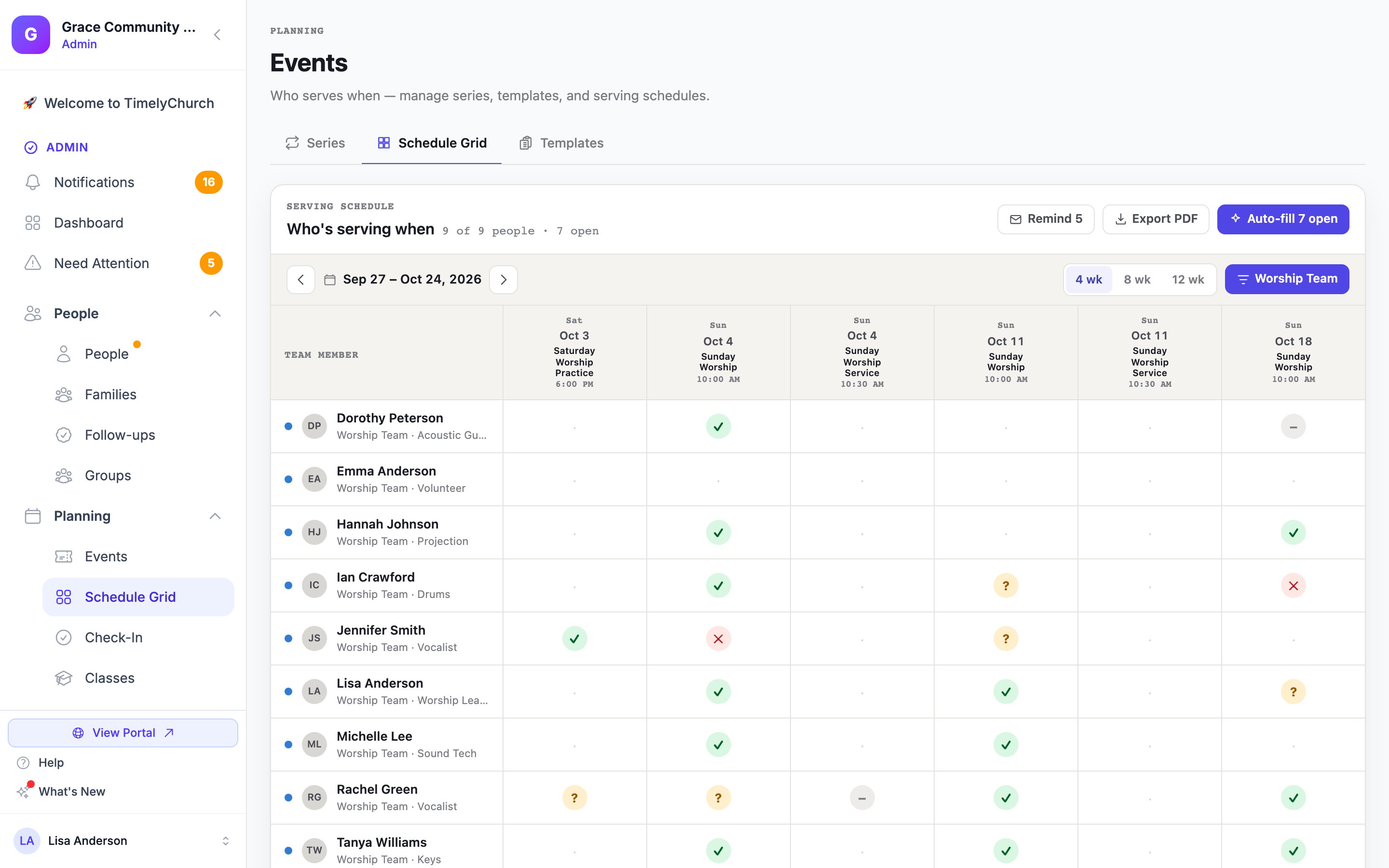The height and width of the screenshot is (868, 1389).
Task: Collapse the Planning section
Action: (215, 516)
